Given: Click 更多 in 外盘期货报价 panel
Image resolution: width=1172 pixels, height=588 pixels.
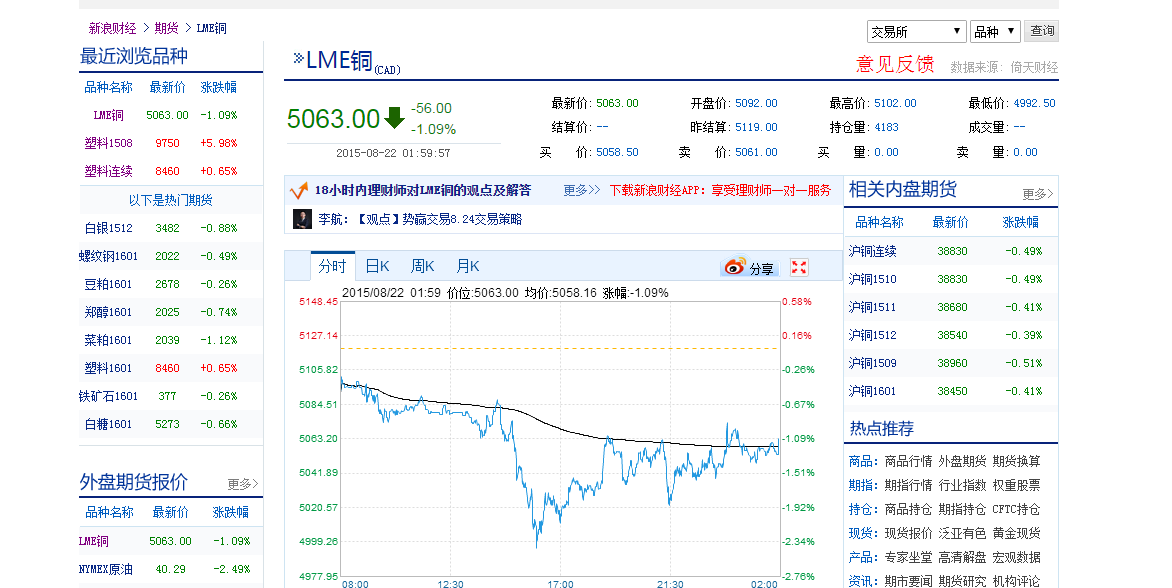Looking at the screenshot, I should [243, 484].
